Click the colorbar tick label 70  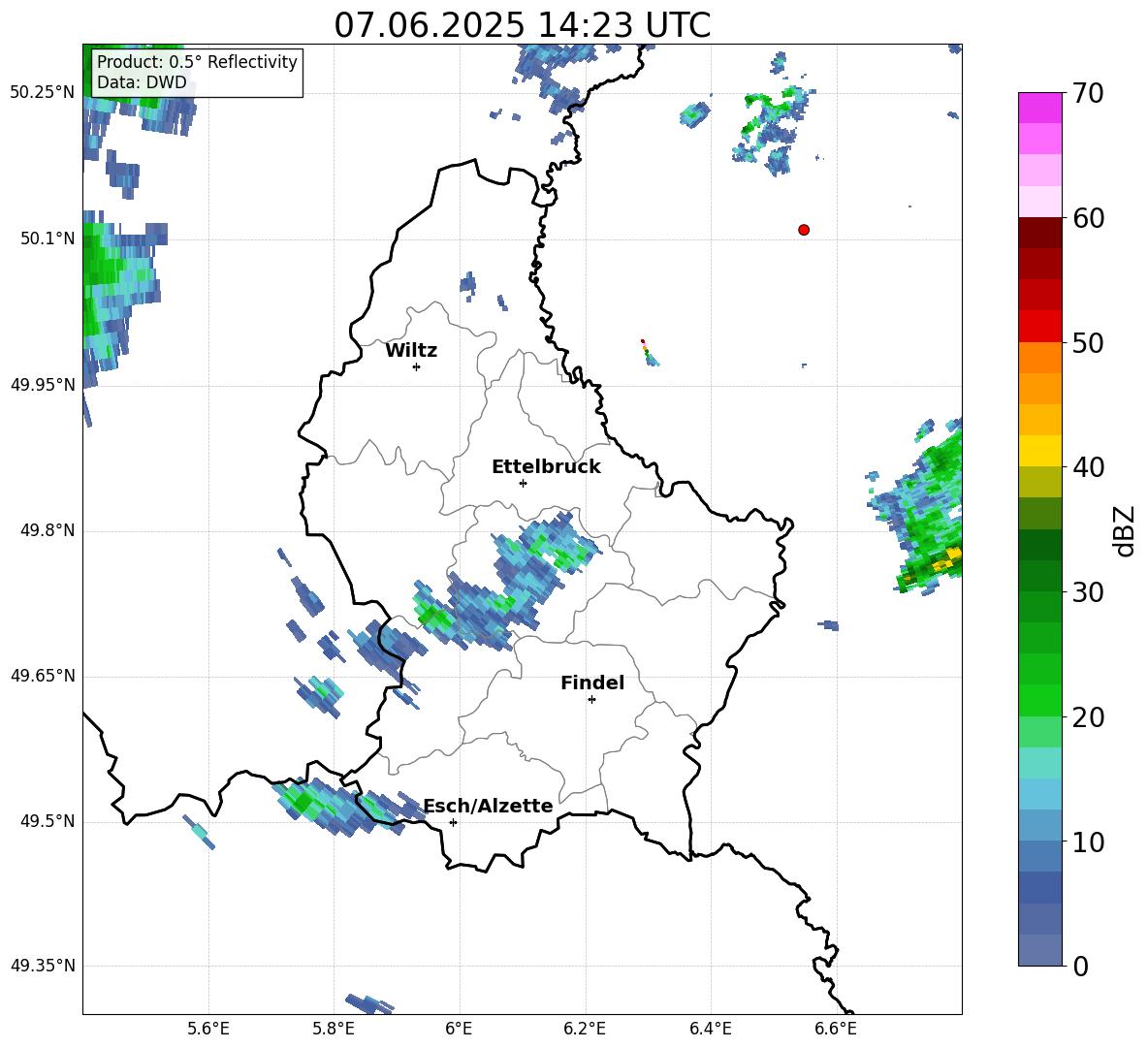pos(1088,93)
